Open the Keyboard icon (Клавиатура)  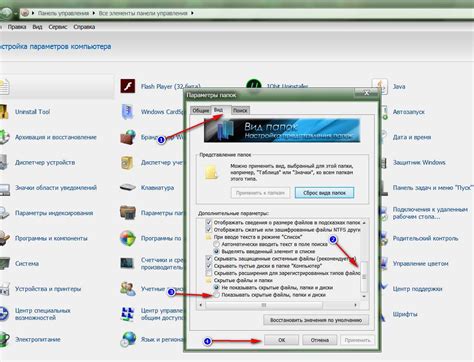(x=128, y=187)
